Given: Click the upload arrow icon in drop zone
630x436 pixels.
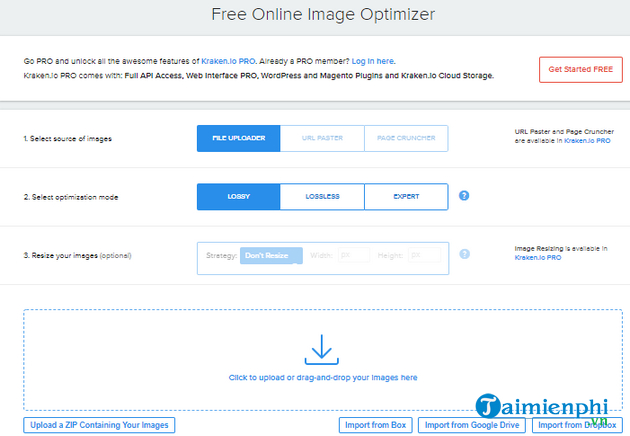Looking at the screenshot, I should [x=321, y=350].
